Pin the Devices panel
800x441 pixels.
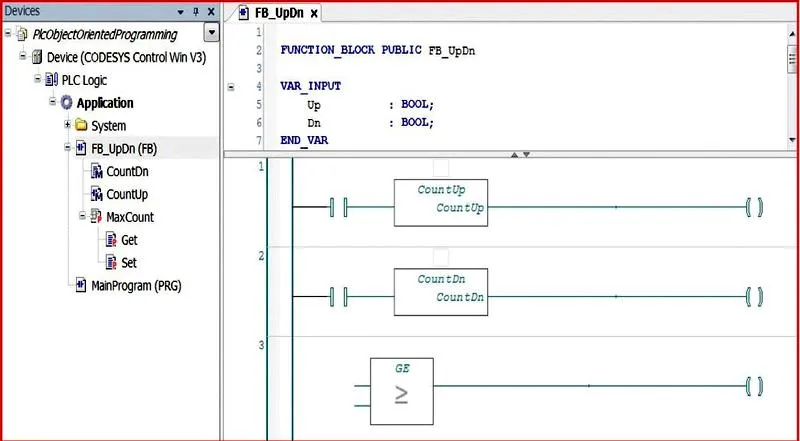tap(195, 12)
